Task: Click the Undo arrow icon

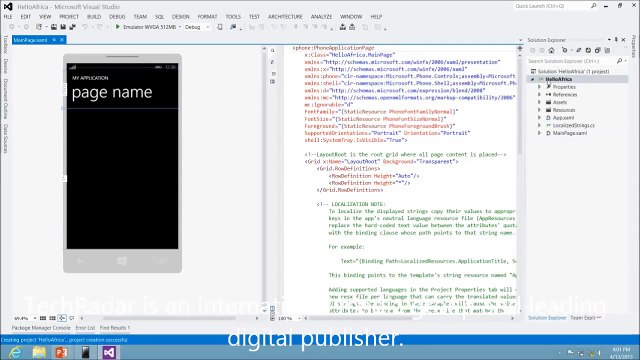Action: point(84,27)
